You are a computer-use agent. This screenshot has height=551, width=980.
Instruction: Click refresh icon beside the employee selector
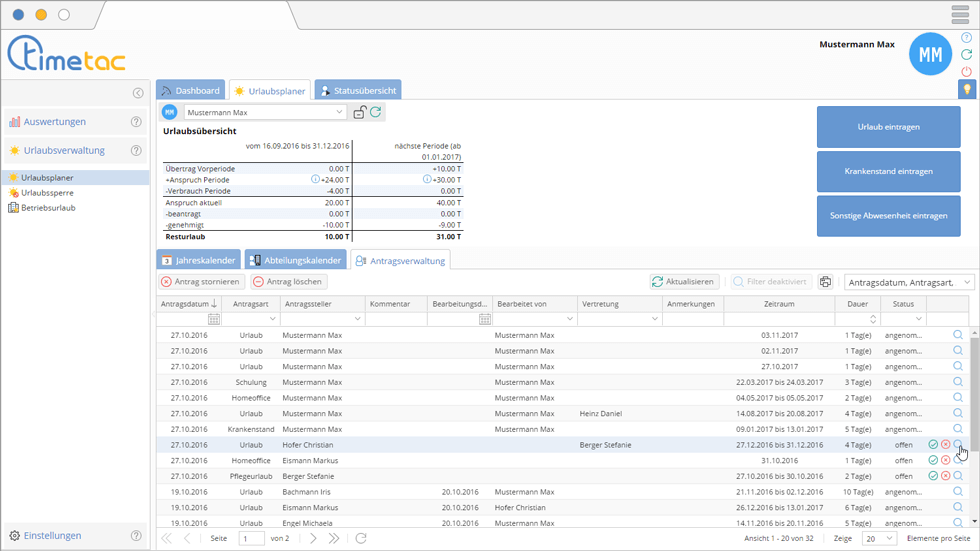pos(375,113)
